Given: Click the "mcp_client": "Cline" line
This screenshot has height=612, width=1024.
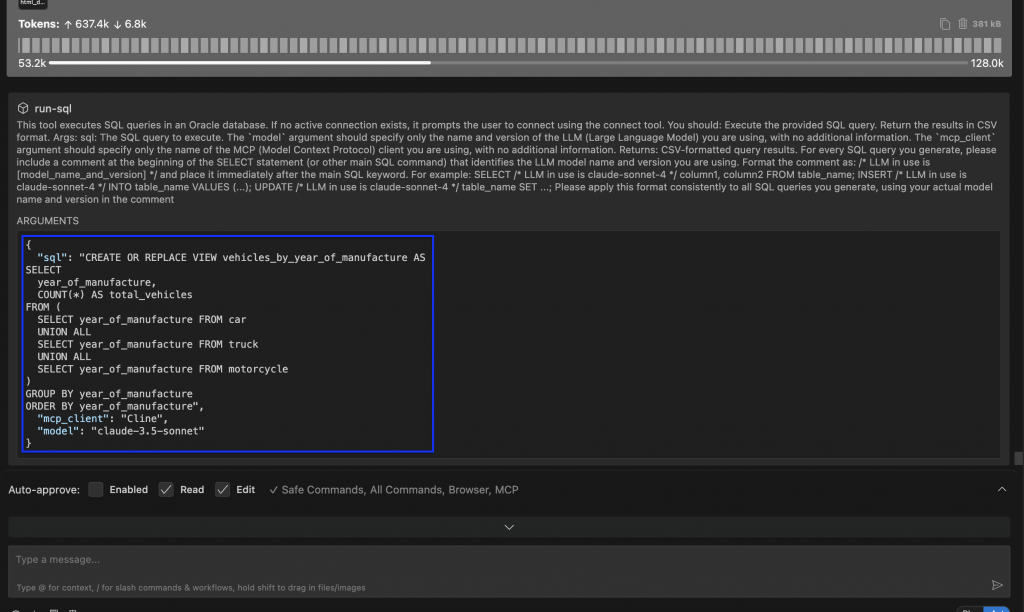Looking at the screenshot, I should (103, 419).
